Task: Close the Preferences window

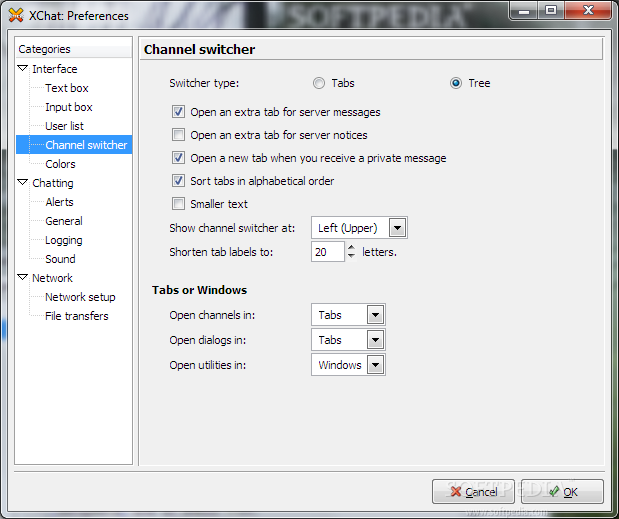Action: click(x=588, y=11)
